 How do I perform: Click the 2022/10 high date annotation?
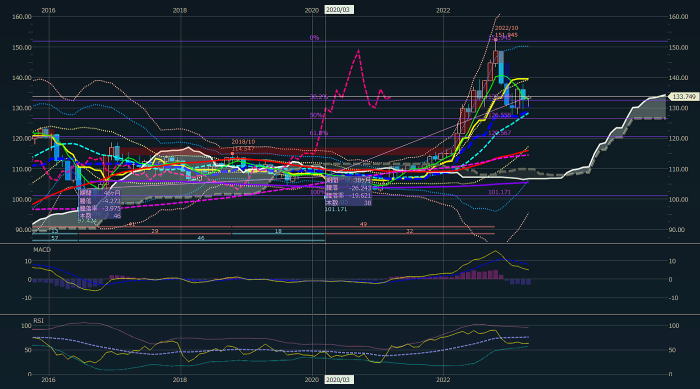coord(506,28)
